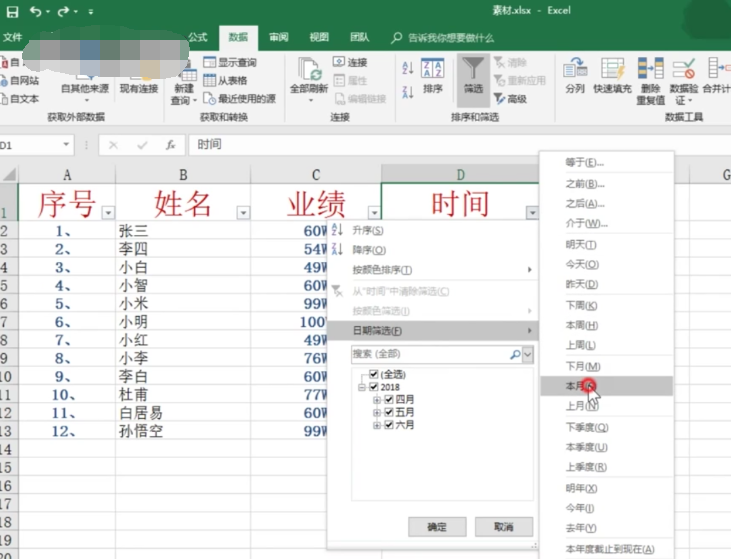Image resolution: width=731 pixels, height=559 pixels.
Task: Click the 新建查询 (New Query) icon
Action: click(x=185, y=70)
